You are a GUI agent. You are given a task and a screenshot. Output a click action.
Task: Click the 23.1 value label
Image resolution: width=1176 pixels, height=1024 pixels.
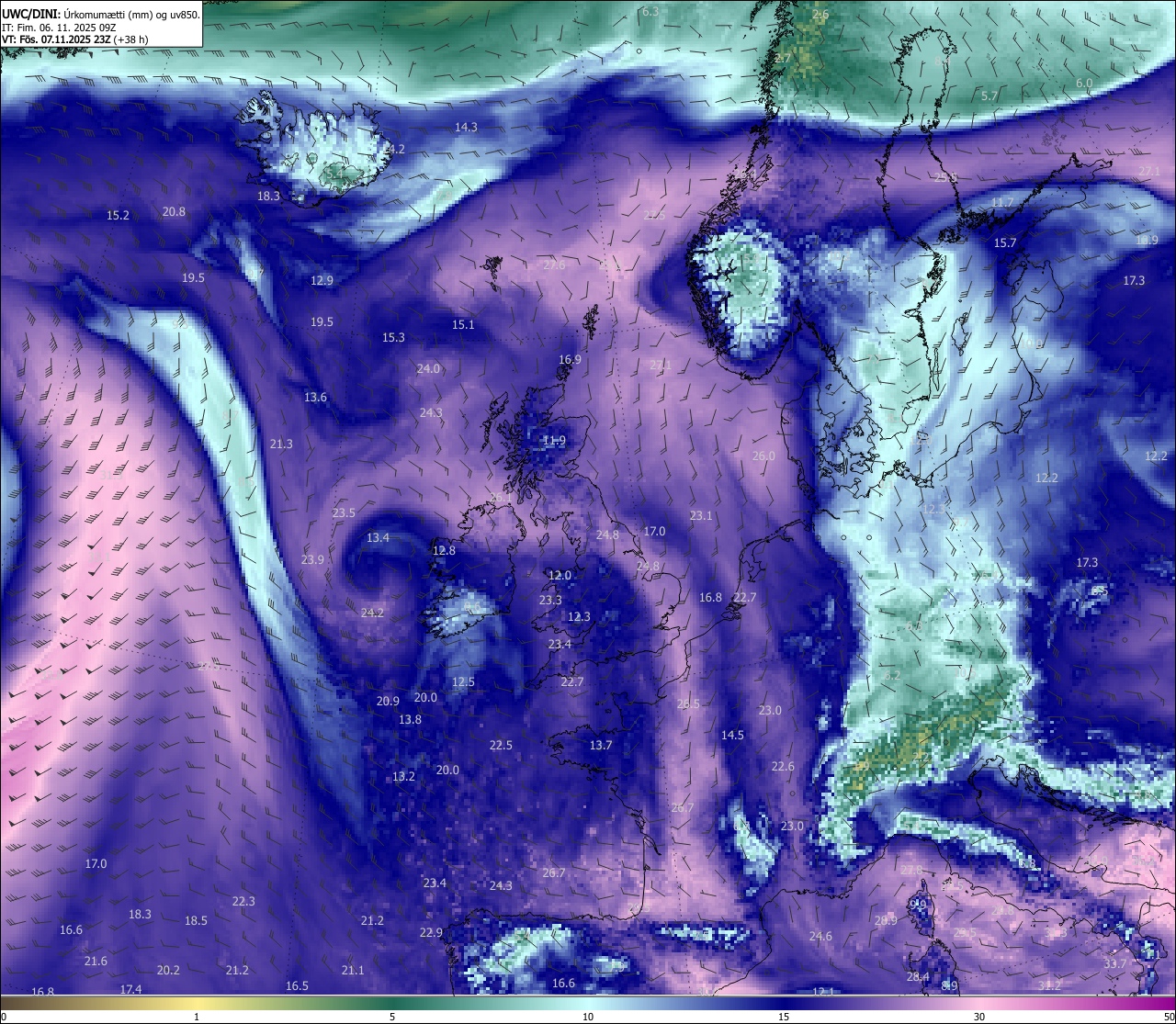[701, 515]
